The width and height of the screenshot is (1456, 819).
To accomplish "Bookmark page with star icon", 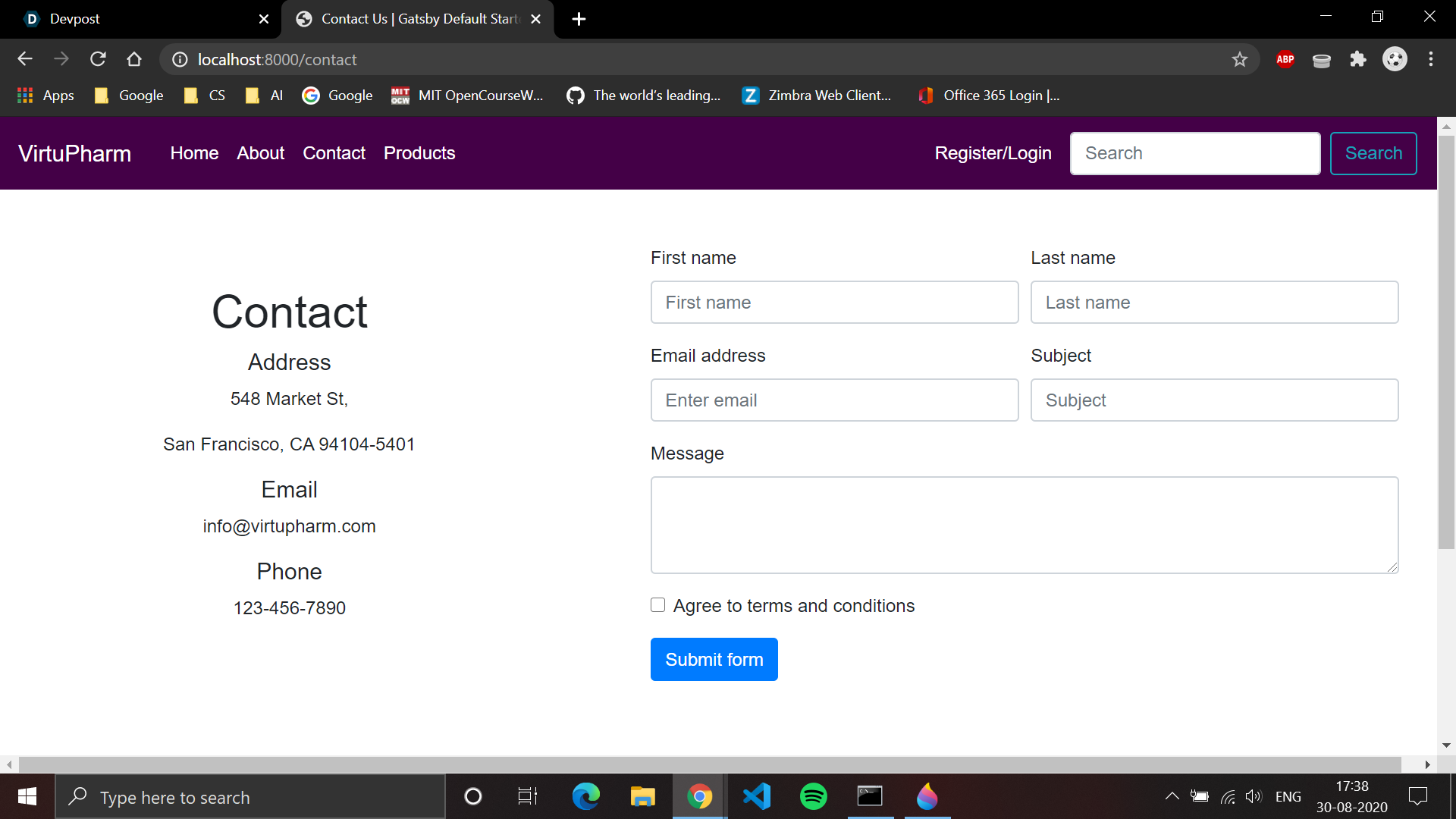I will tap(1239, 59).
